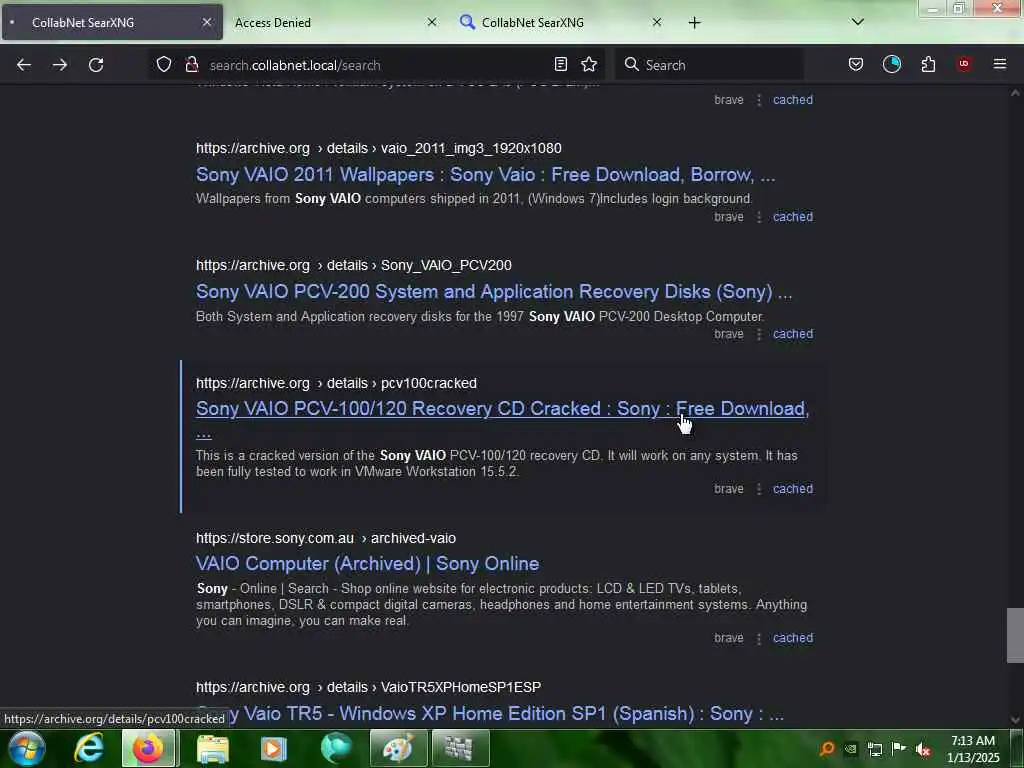Close the first CollabNet SearXNG tab
Viewport: 1024px width, 768px height.
[206, 22]
